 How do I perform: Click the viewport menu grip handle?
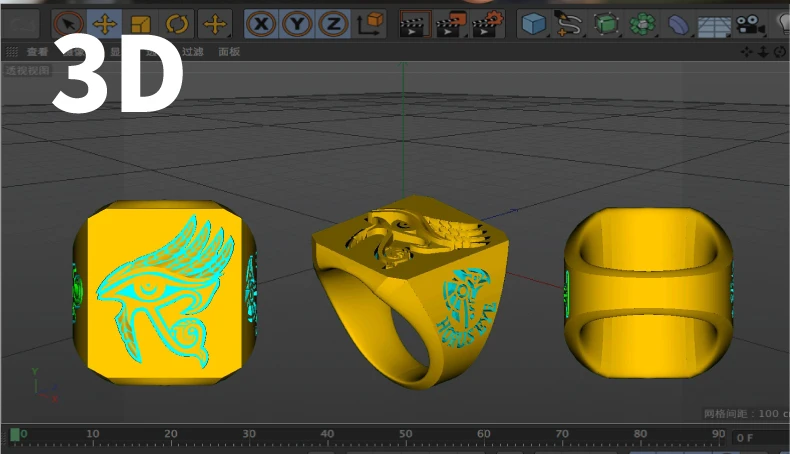coord(12,51)
